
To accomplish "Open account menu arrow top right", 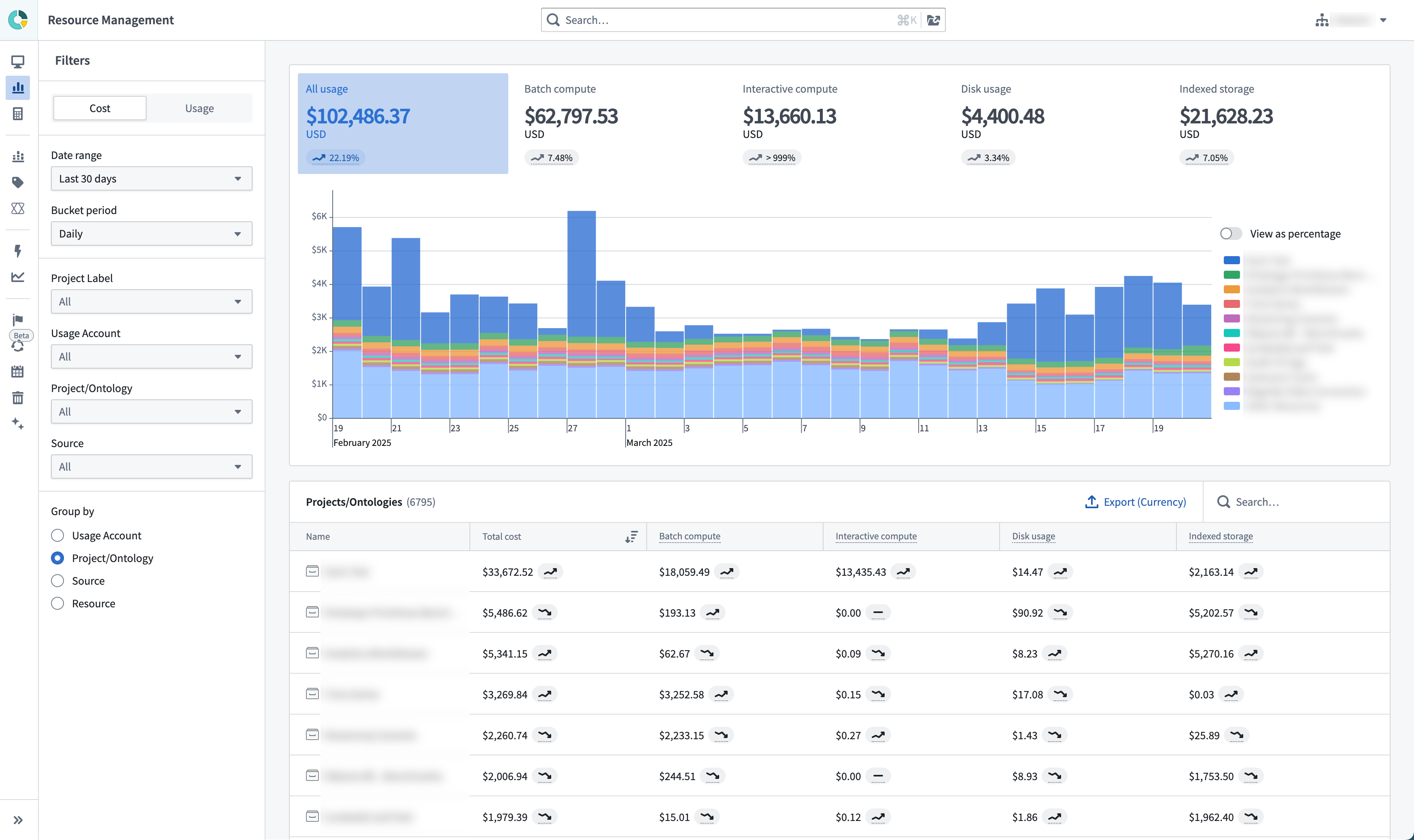I will tap(1383, 20).
